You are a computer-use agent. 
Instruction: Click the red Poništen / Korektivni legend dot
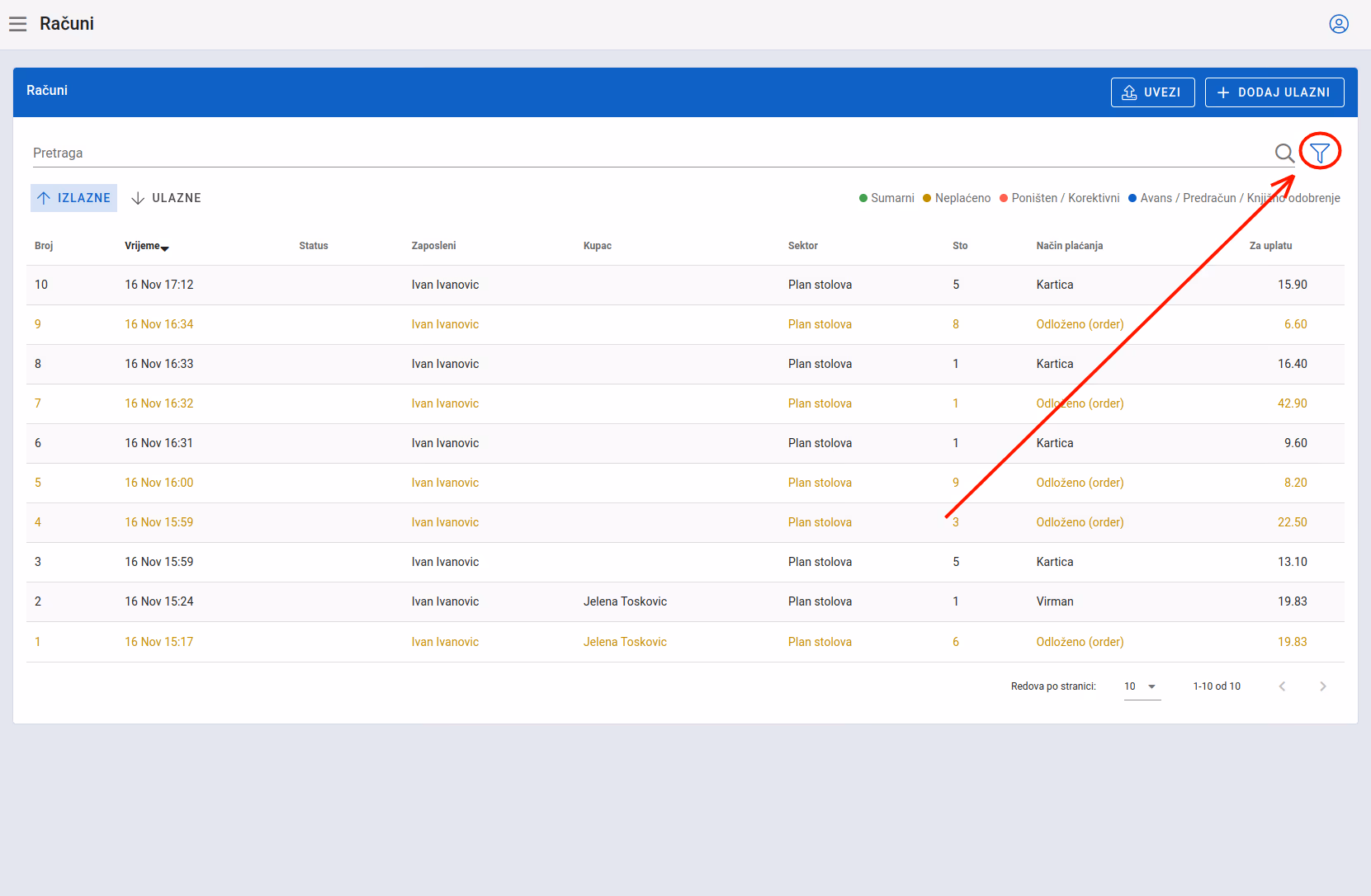click(1004, 198)
